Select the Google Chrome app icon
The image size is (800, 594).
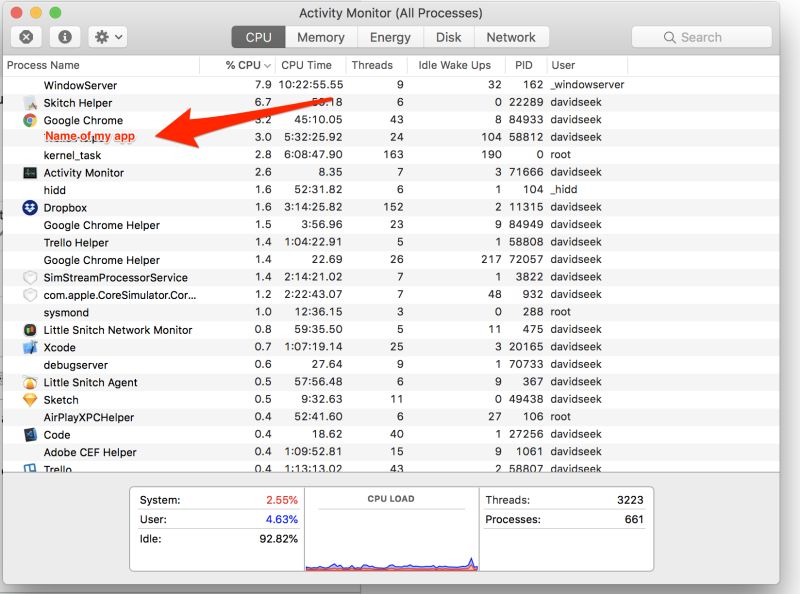click(30, 120)
